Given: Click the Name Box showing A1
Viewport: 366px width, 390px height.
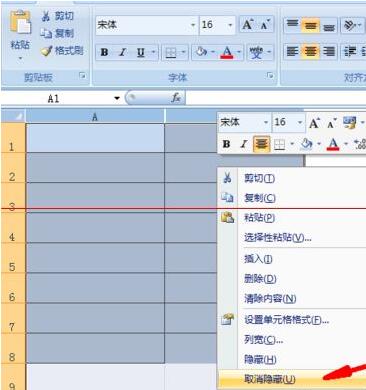Looking at the screenshot, I should [53, 98].
